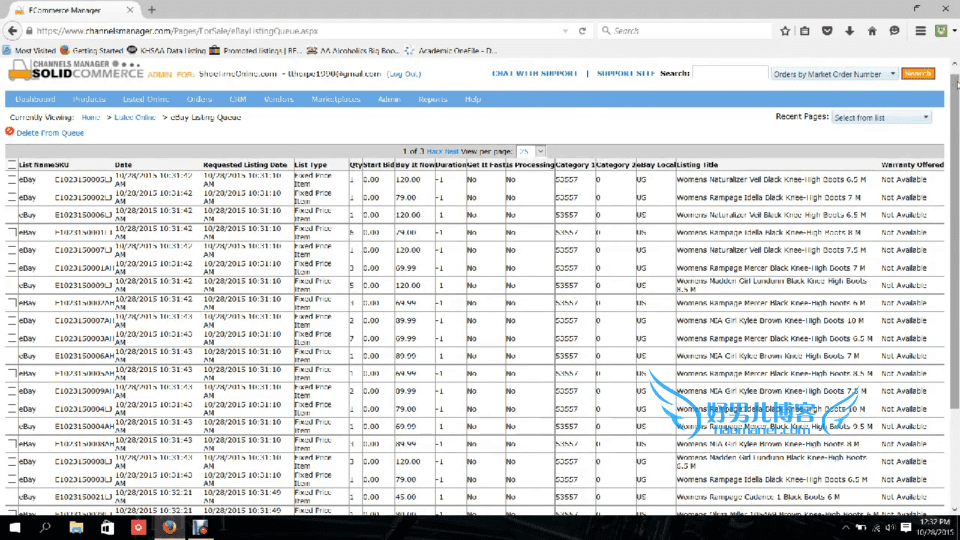
Task: Click the Delete From Queue link
Action: tap(50, 133)
